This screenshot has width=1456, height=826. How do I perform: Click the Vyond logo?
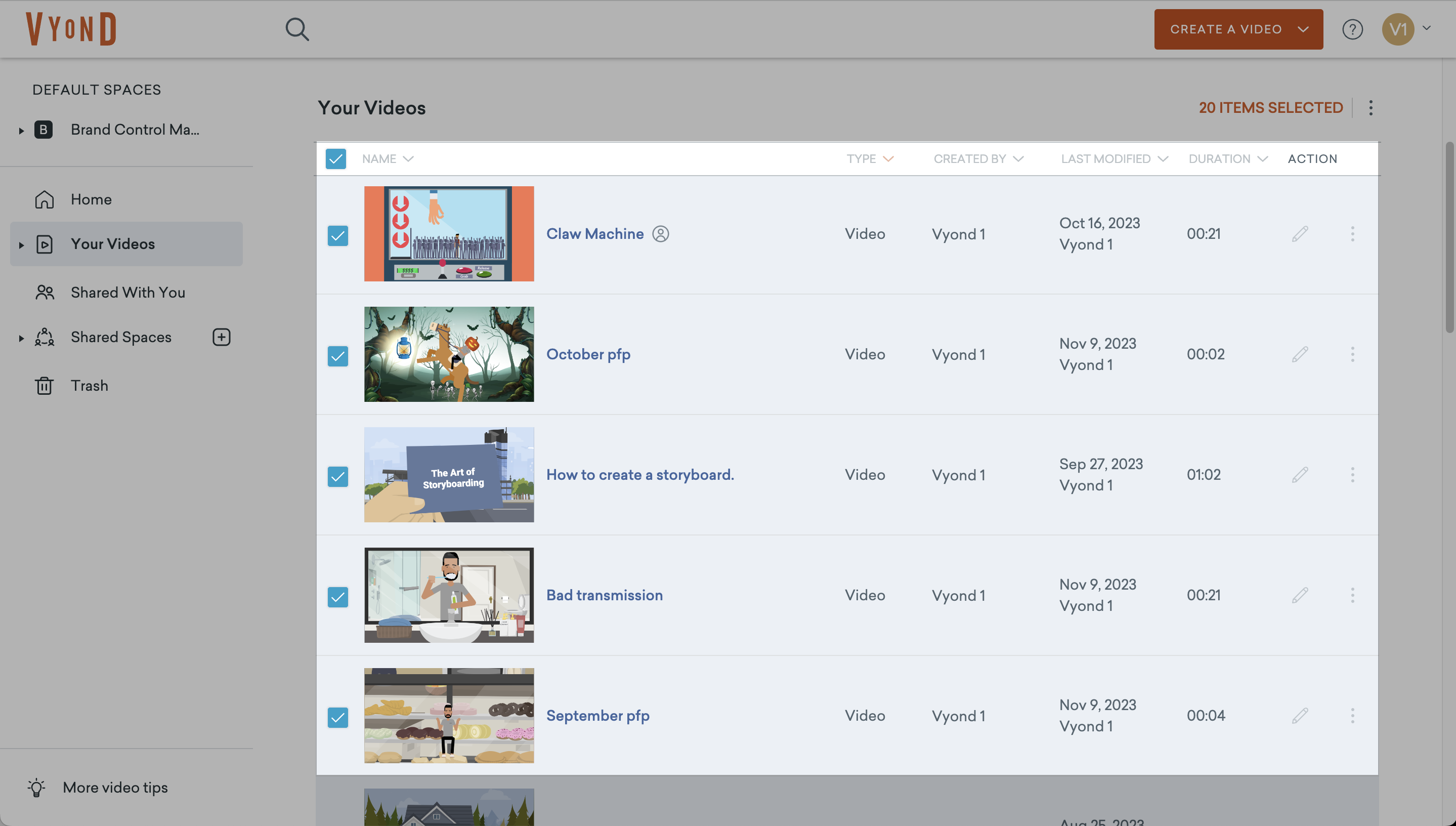71,28
